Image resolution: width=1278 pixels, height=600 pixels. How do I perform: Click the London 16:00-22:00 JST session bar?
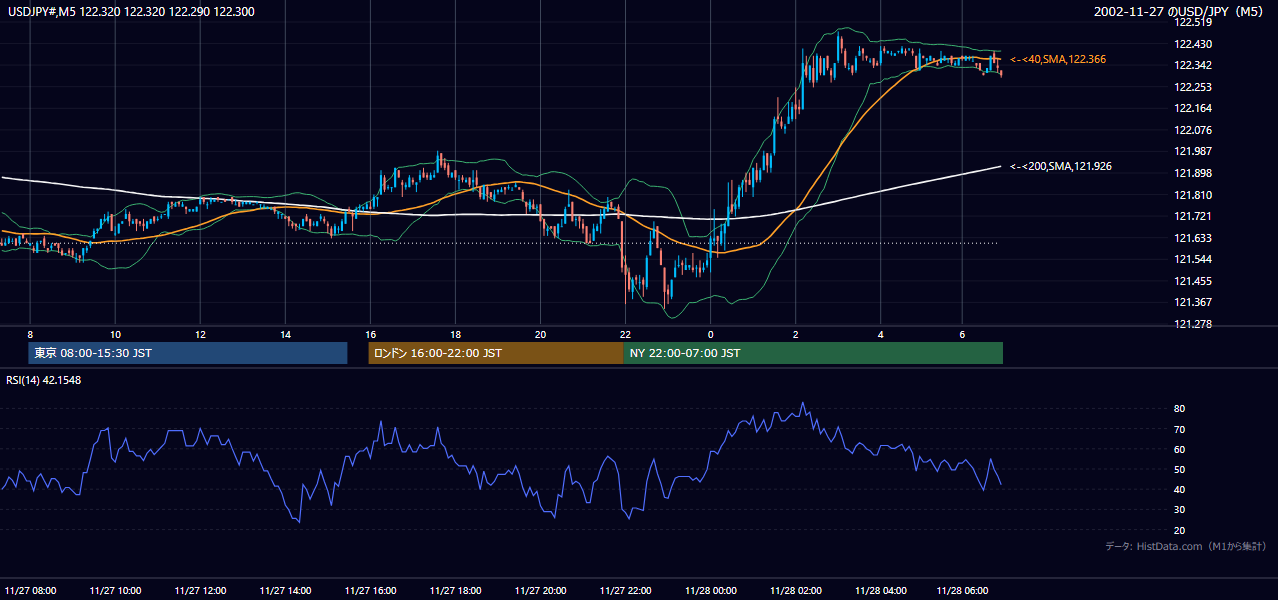495,353
